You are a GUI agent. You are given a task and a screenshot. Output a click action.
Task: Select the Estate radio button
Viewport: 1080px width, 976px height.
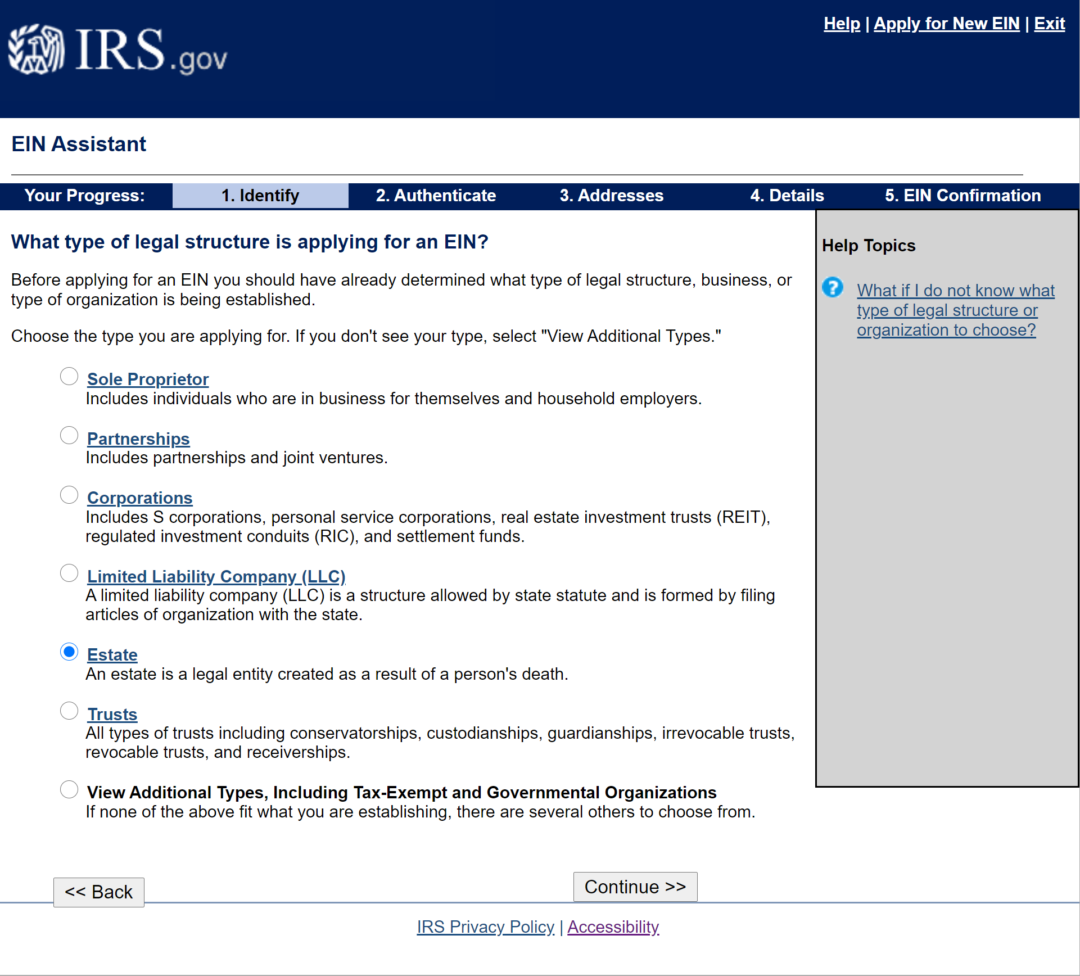[69, 651]
